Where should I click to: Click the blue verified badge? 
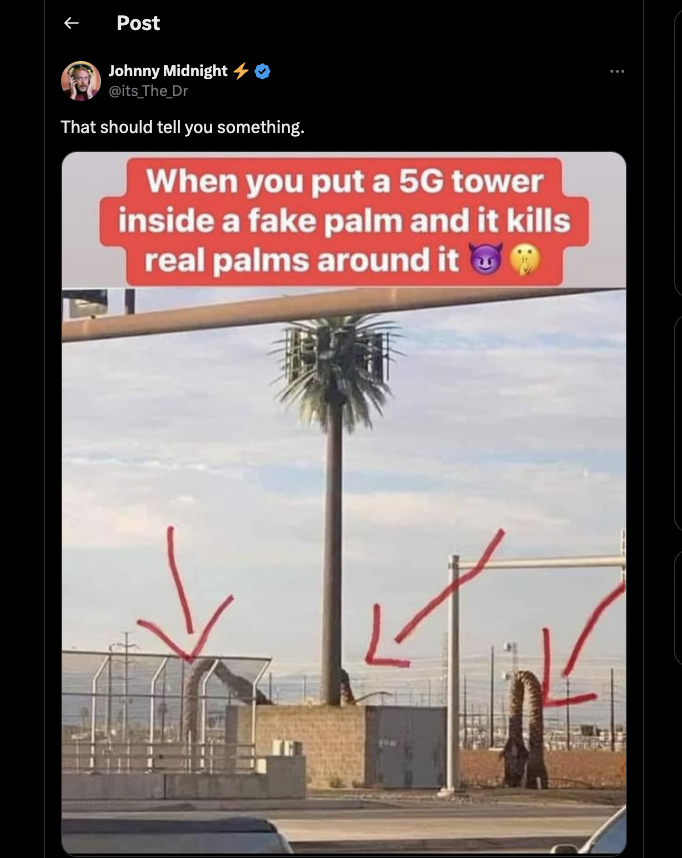pos(263,71)
